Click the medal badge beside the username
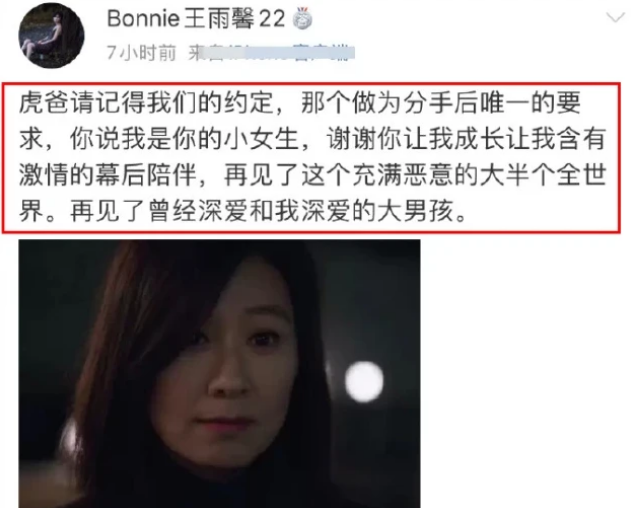Image resolution: width=637 pixels, height=508 pixels. click(302, 19)
